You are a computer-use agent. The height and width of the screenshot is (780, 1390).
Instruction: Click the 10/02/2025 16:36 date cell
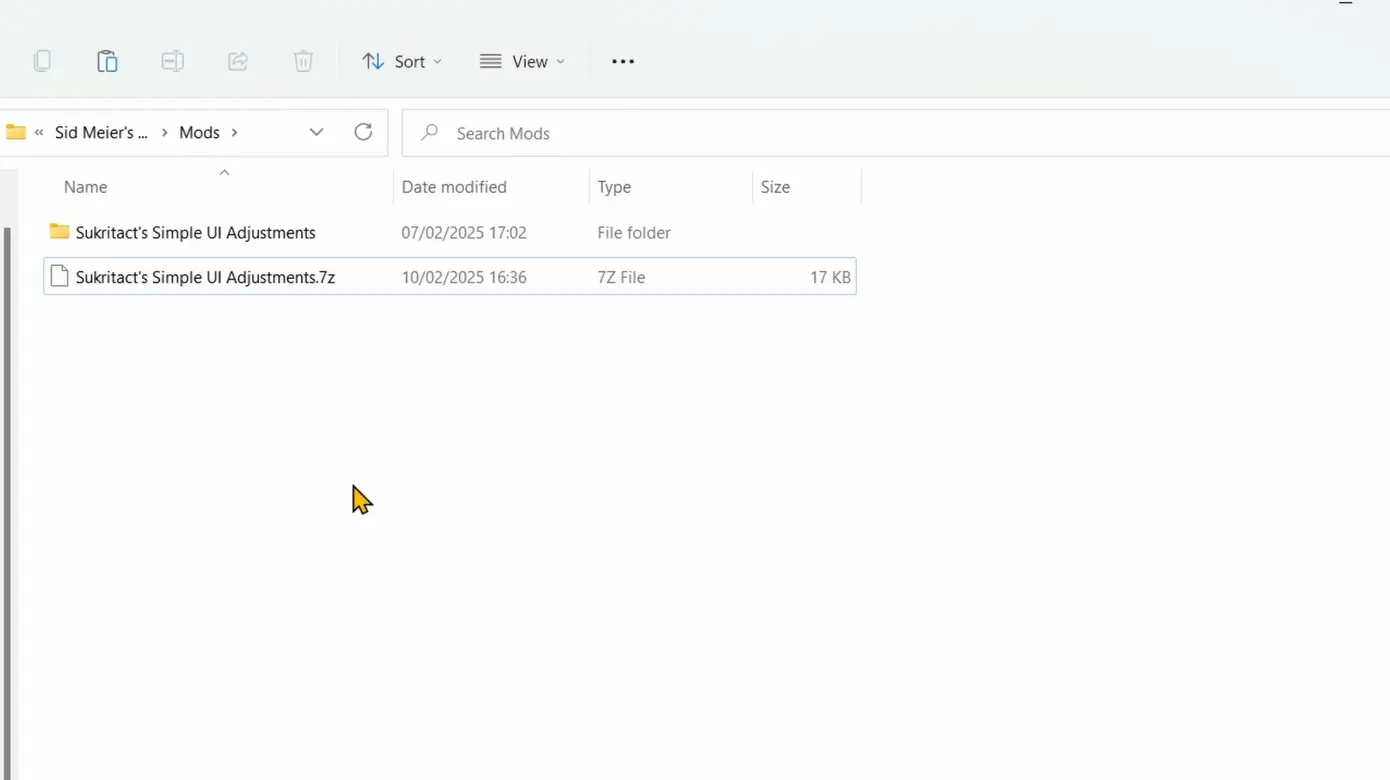point(464,277)
